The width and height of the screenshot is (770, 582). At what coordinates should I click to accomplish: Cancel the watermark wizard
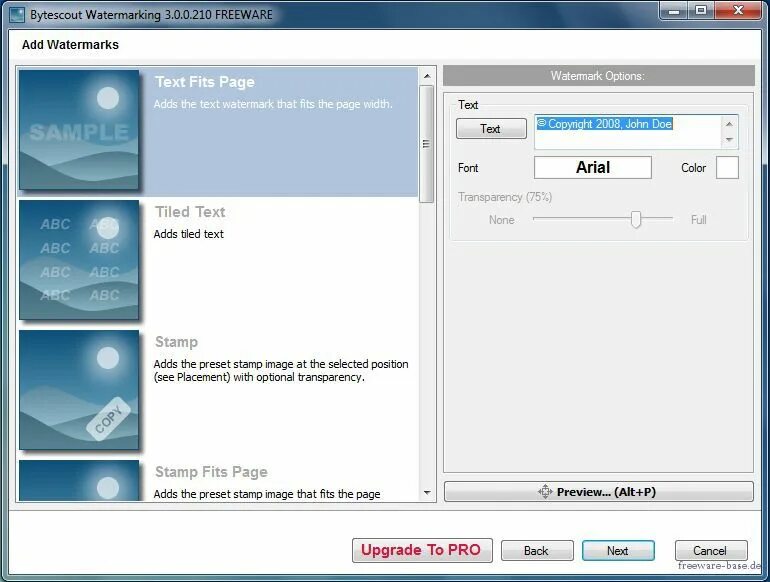pyautogui.click(x=711, y=551)
